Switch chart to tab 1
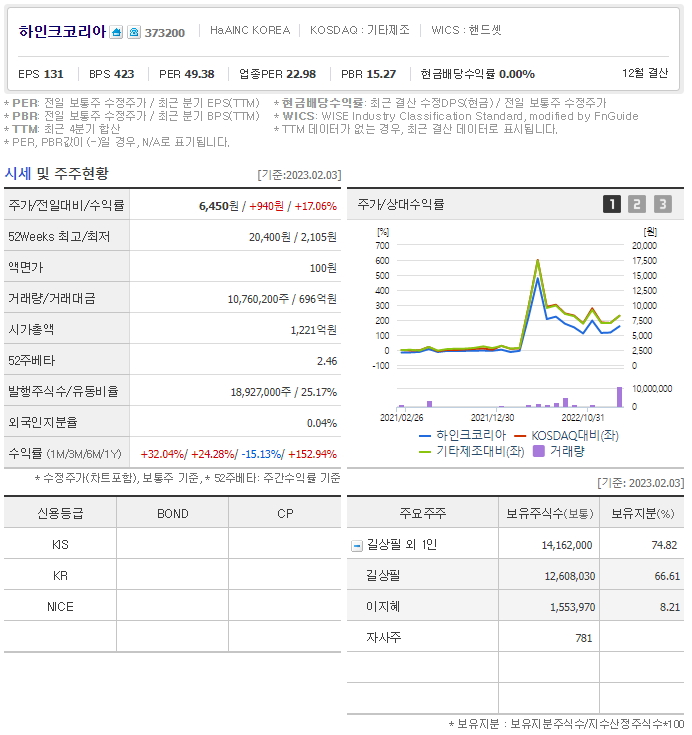Image resolution: width=692 pixels, height=735 pixels. coord(612,204)
